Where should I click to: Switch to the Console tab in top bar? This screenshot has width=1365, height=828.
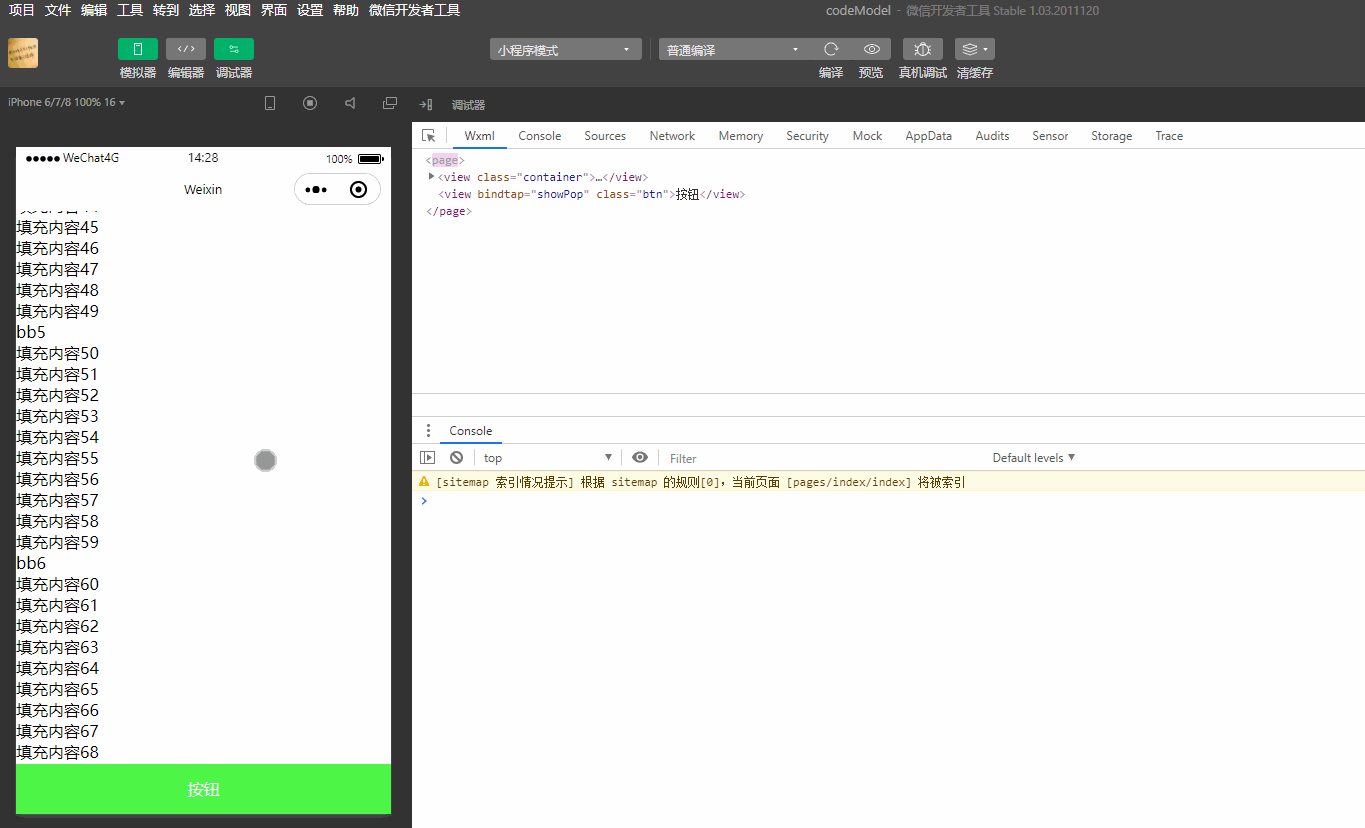point(540,136)
